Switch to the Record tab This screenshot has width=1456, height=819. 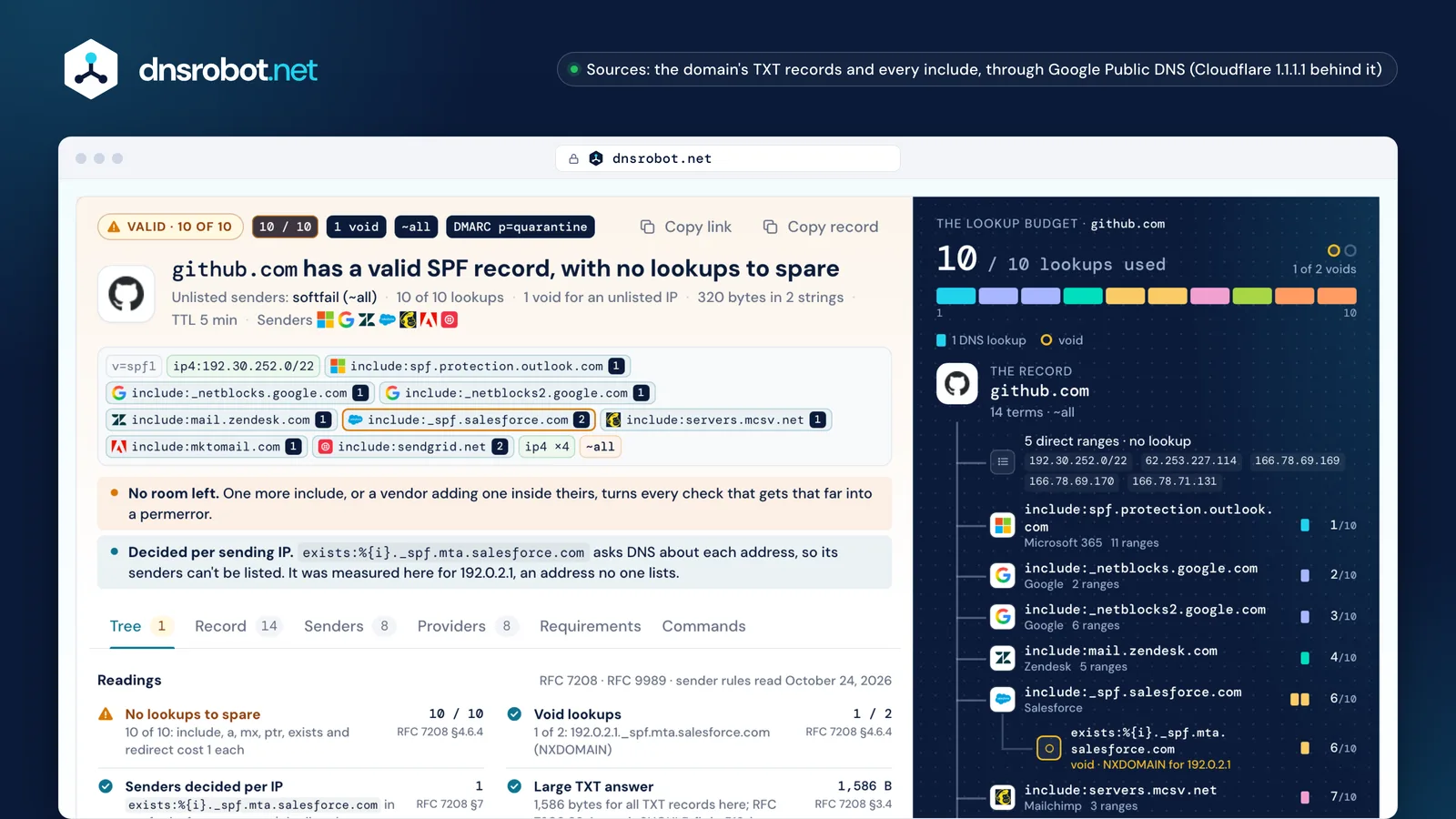[x=238, y=626]
